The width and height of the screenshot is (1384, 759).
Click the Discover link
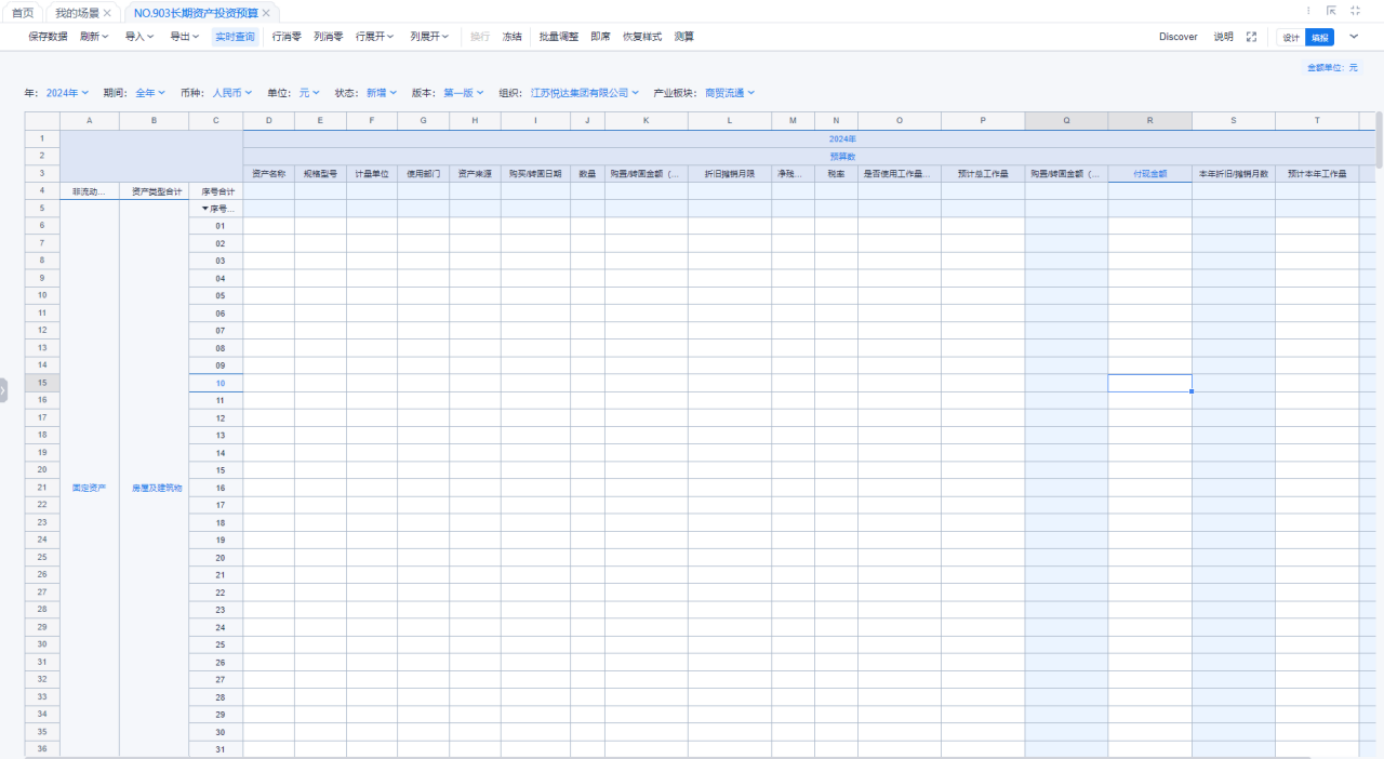tap(1178, 37)
